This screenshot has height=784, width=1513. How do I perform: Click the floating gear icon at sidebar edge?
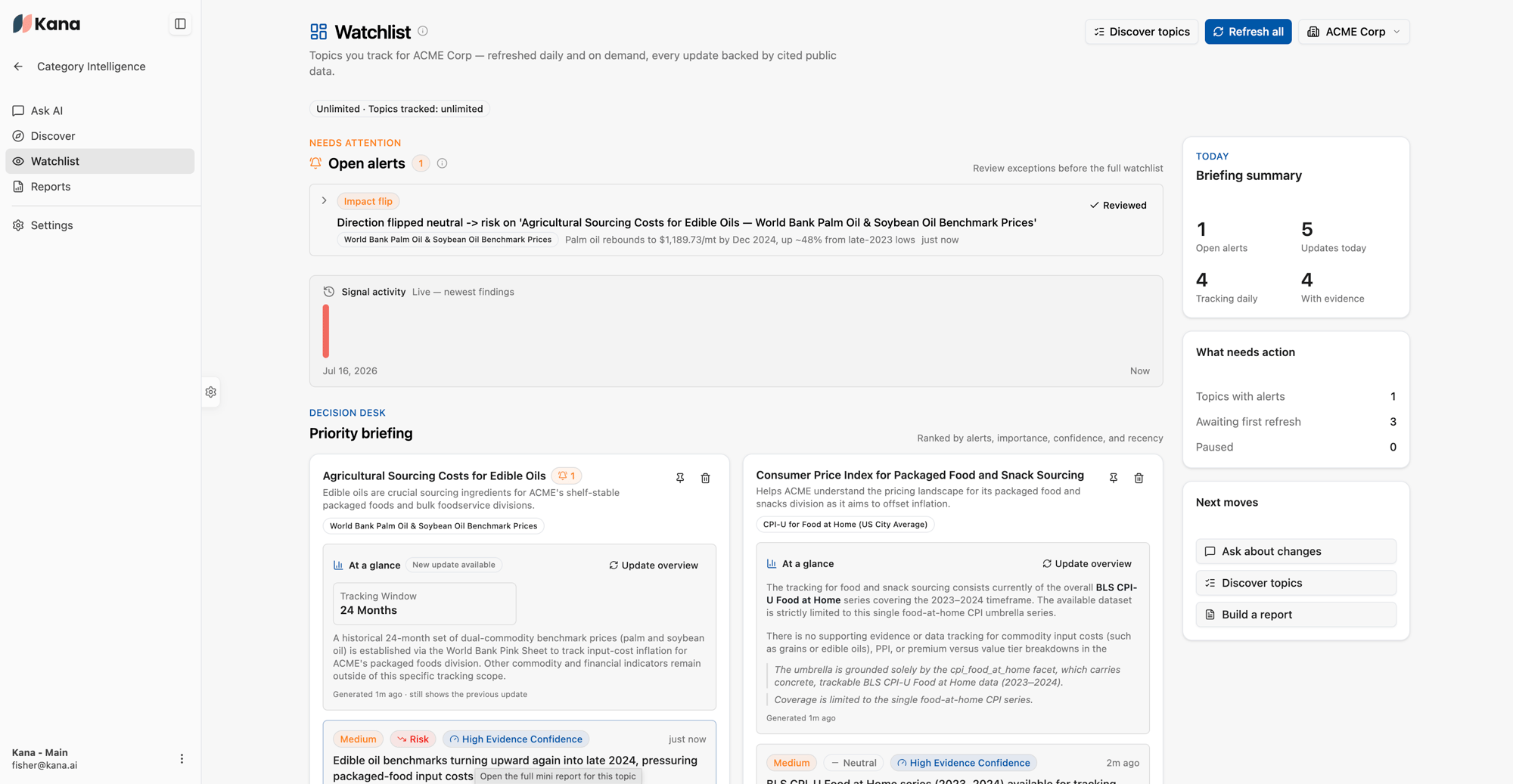click(211, 392)
